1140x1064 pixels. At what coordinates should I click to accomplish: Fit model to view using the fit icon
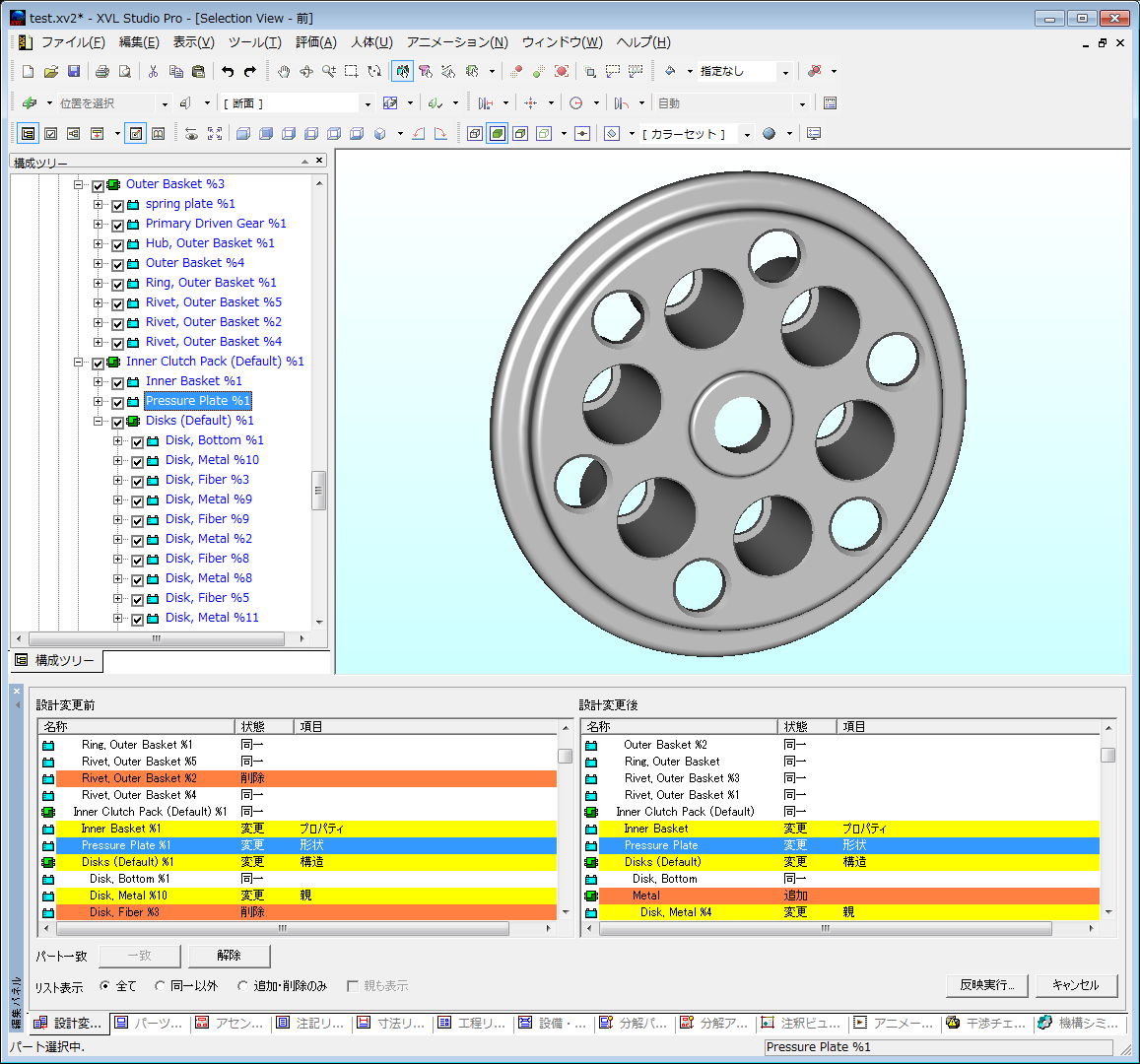coord(215,134)
